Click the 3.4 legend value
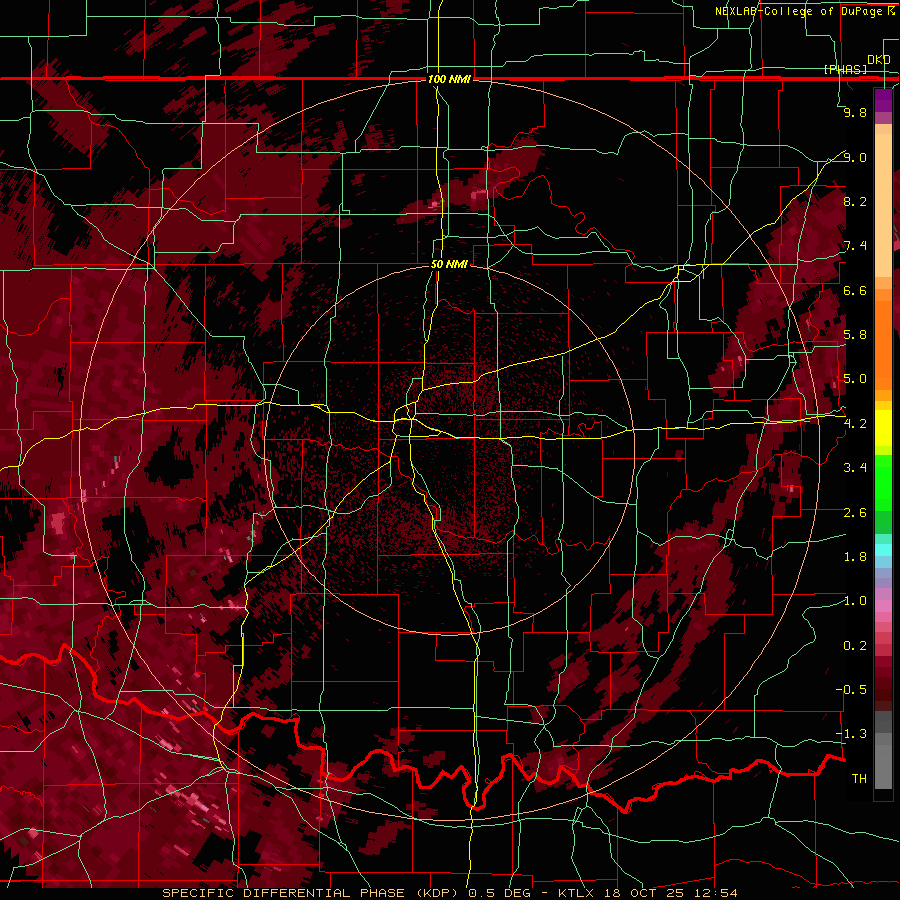Viewport: 900px width, 900px height. [x=855, y=468]
